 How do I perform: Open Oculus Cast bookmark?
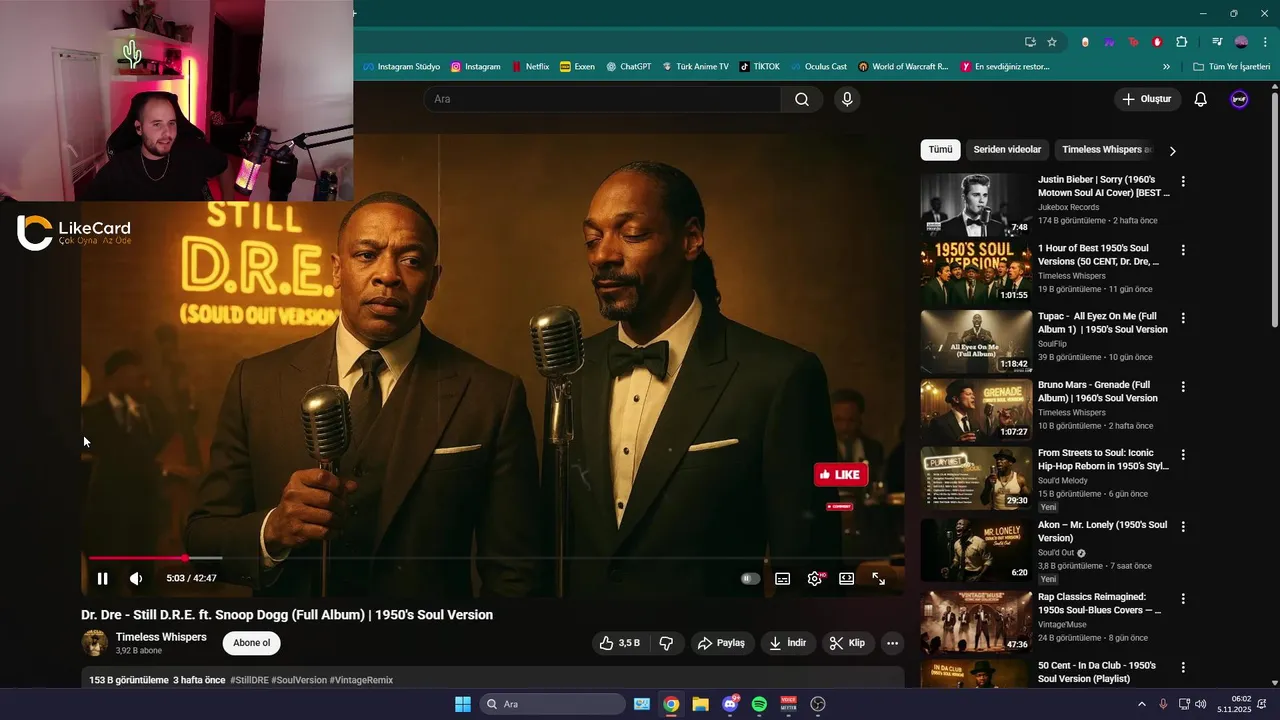pos(818,67)
